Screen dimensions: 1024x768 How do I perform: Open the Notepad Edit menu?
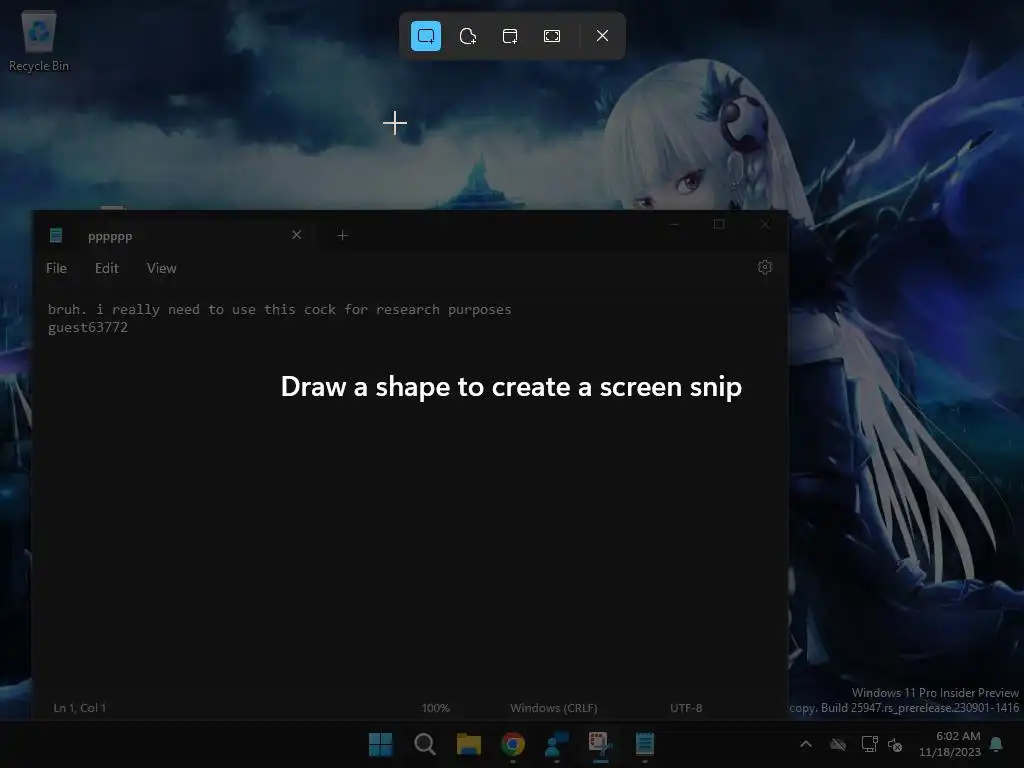(106, 268)
